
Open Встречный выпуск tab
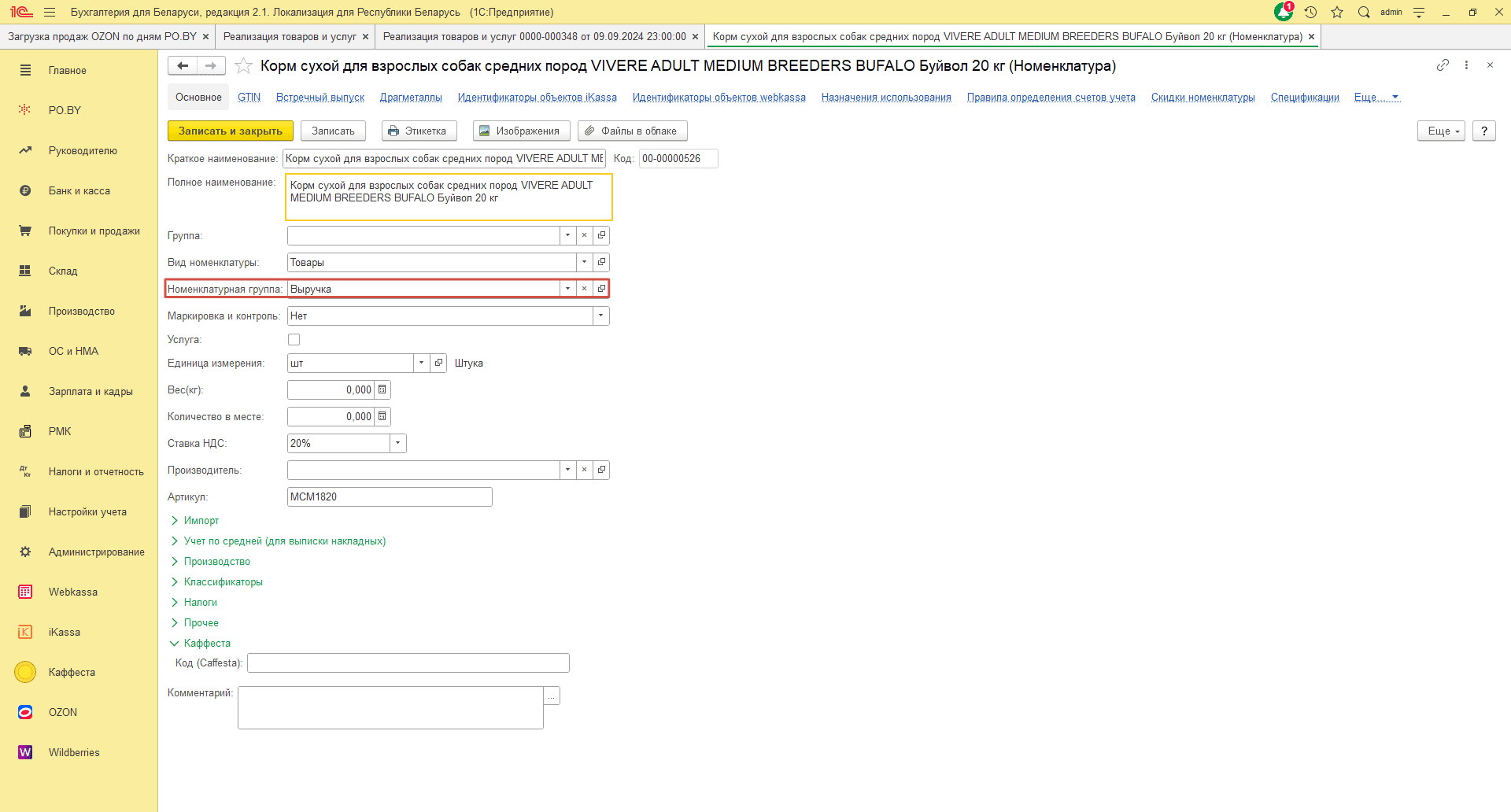click(320, 97)
